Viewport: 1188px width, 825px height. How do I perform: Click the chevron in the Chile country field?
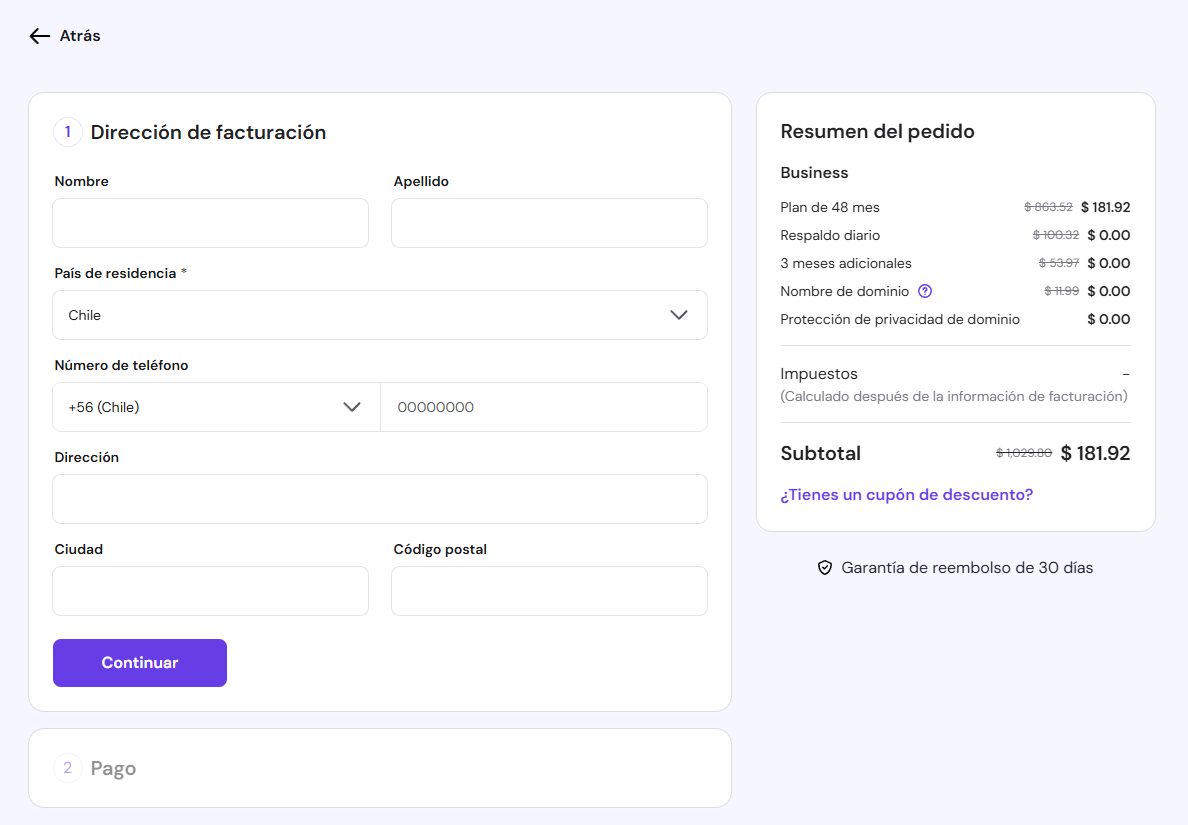pyautogui.click(x=679, y=315)
